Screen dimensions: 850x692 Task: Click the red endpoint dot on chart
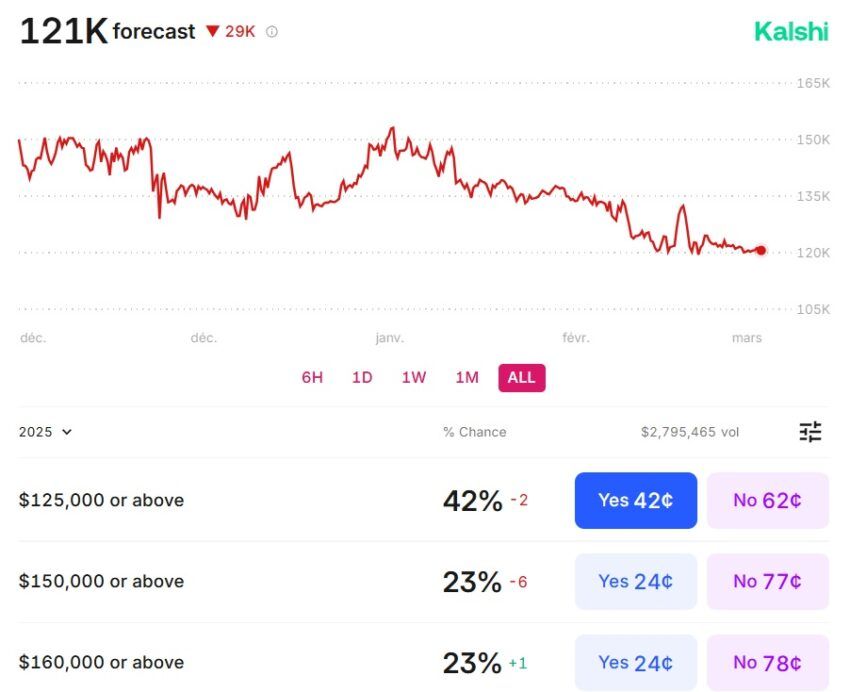[x=761, y=250]
